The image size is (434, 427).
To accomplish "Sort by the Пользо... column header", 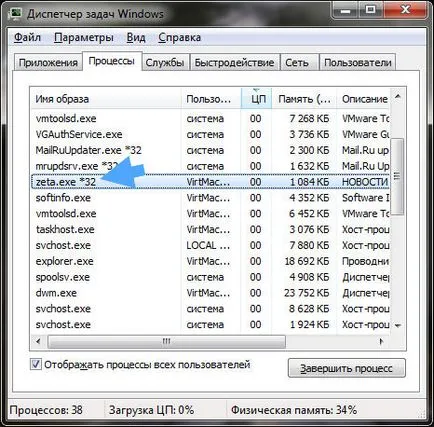I will tap(211, 99).
